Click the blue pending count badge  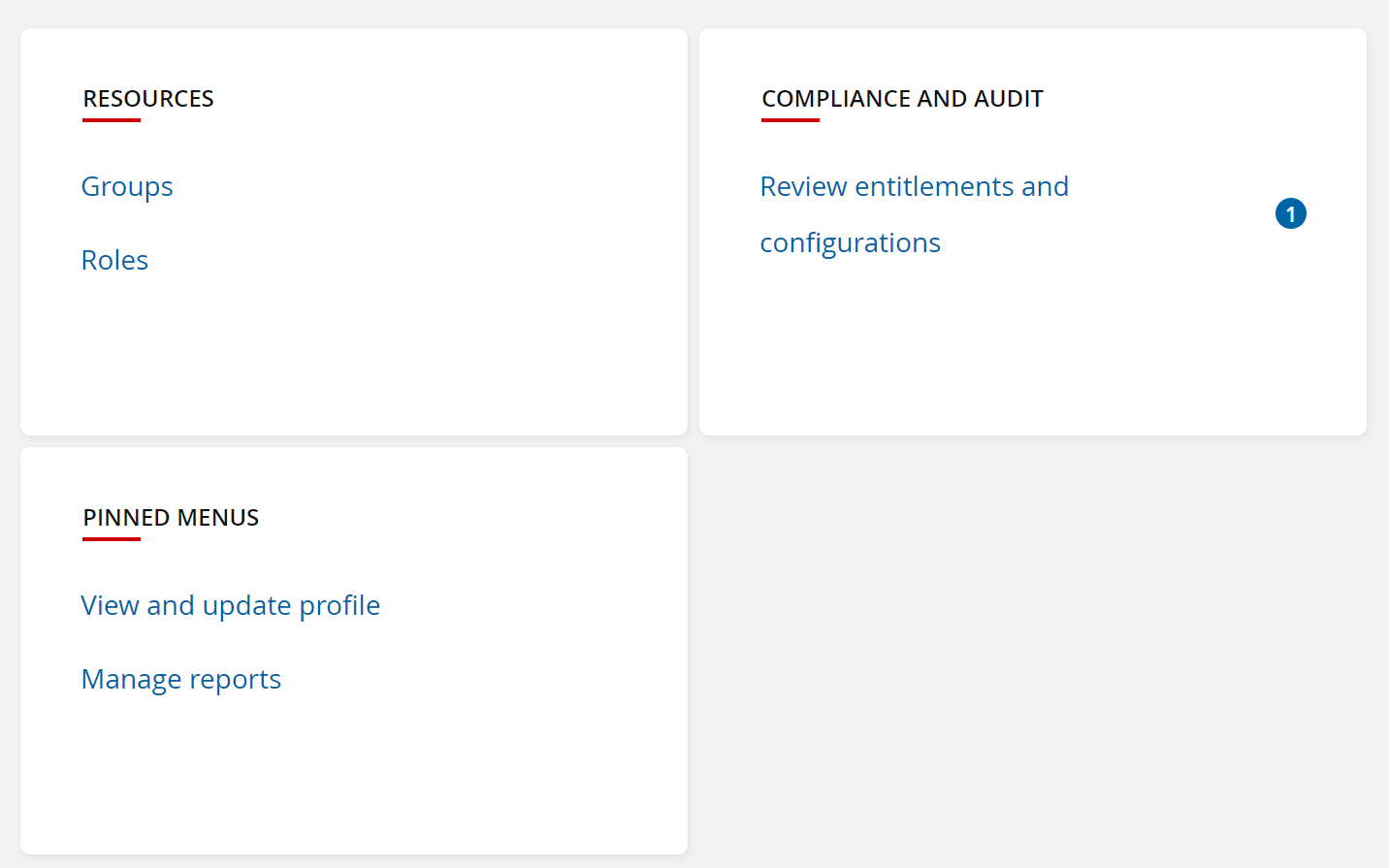(1290, 213)
